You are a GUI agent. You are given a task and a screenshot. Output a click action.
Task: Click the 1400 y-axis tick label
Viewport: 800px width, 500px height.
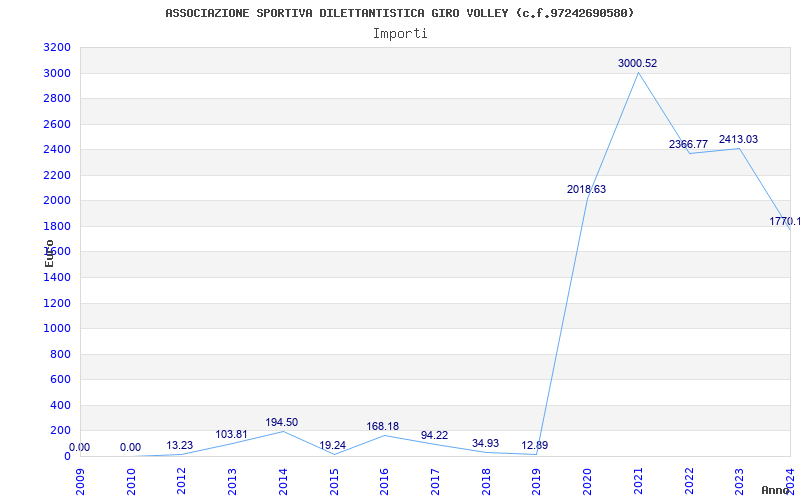point(57,278)
